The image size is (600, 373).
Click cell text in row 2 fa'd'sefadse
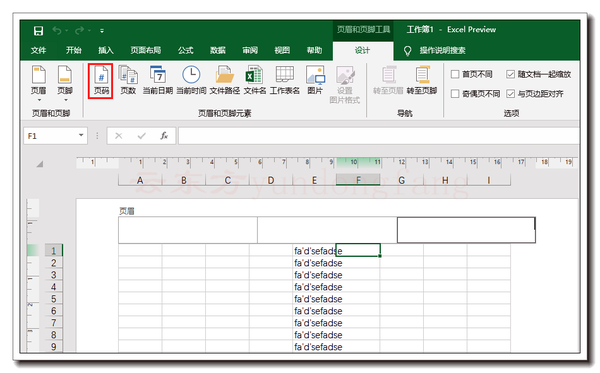click(x=318, y=263)
